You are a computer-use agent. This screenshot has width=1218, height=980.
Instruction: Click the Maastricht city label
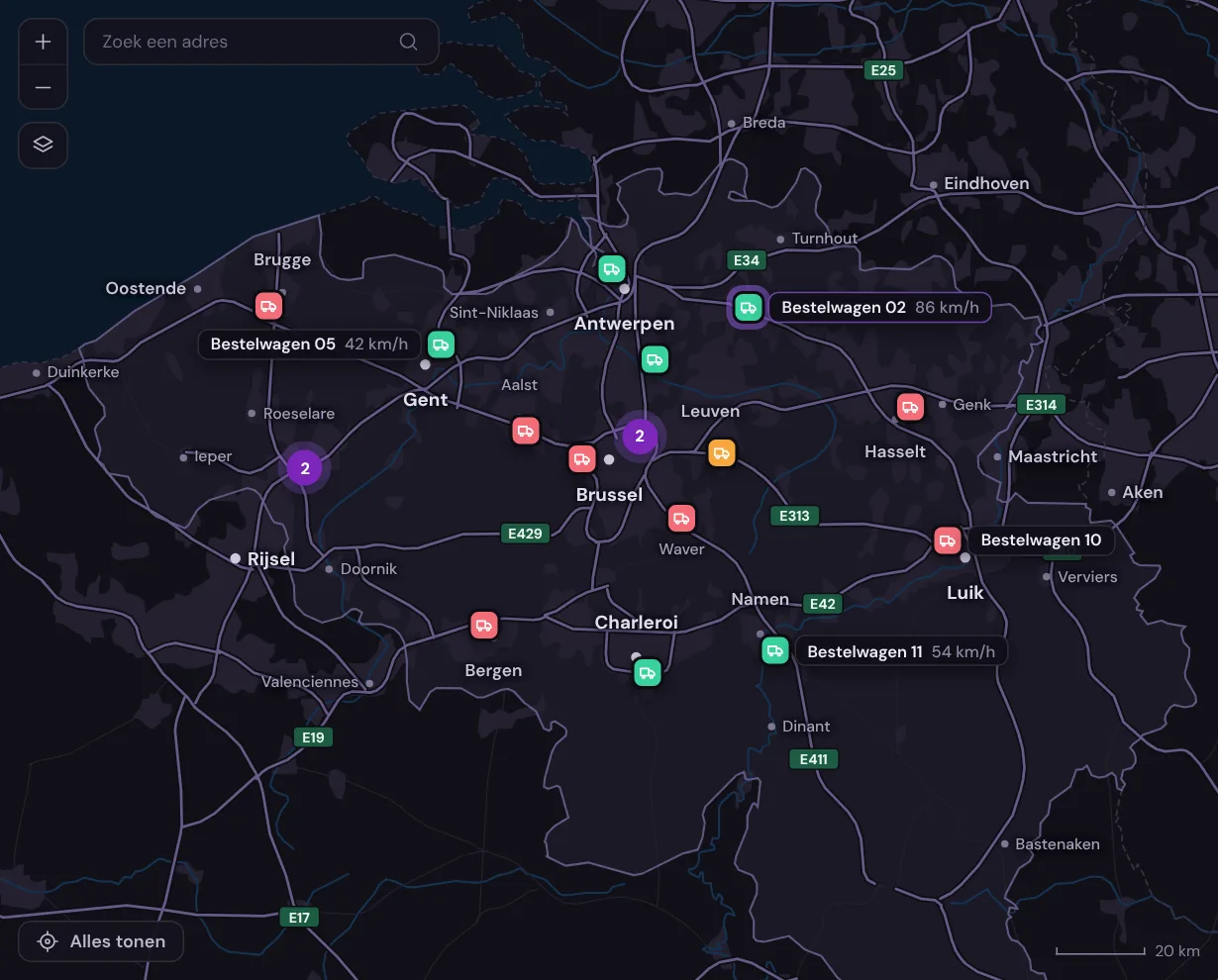(1053, 456)
